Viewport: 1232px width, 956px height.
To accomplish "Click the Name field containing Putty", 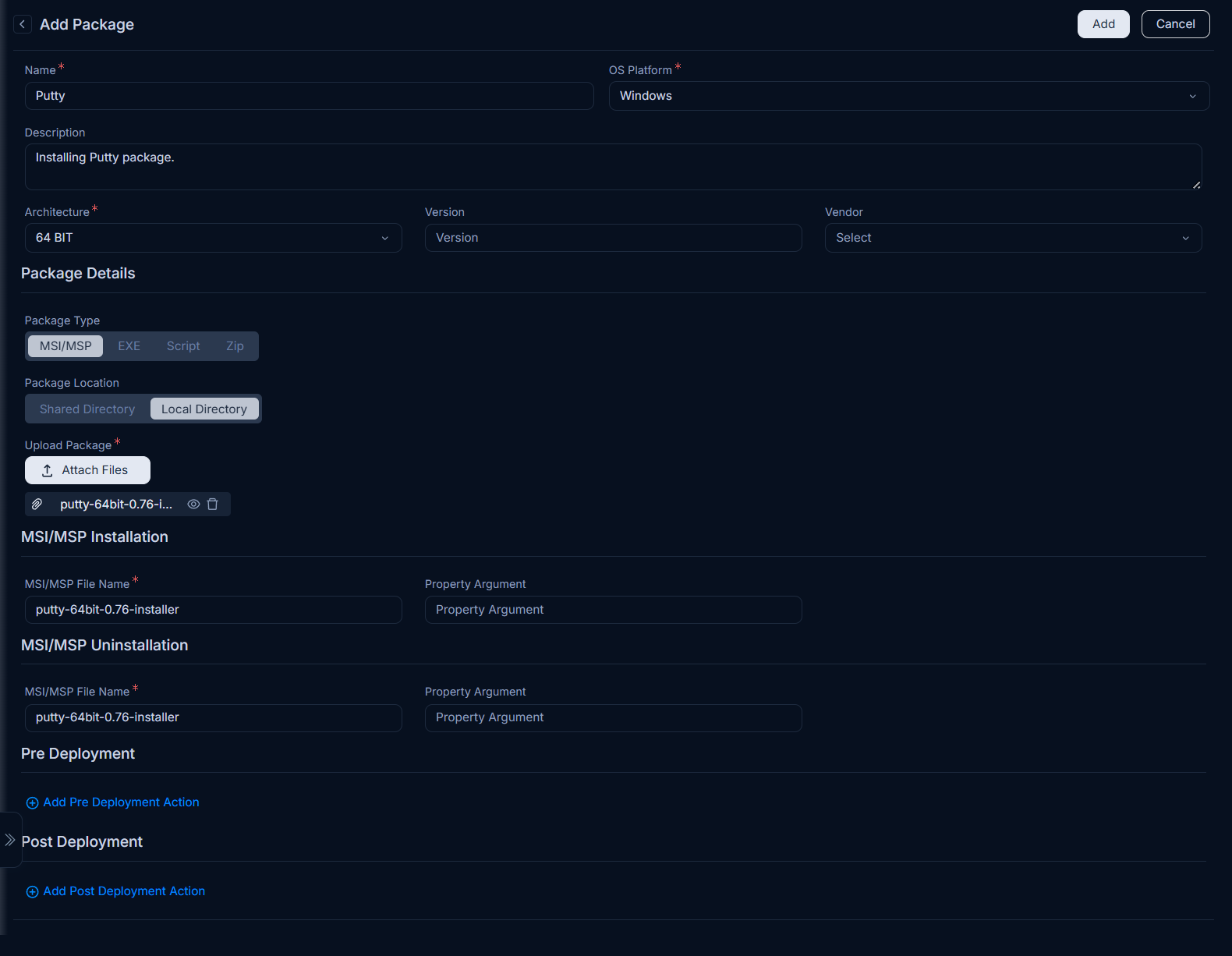I will [x=310, y=96].
